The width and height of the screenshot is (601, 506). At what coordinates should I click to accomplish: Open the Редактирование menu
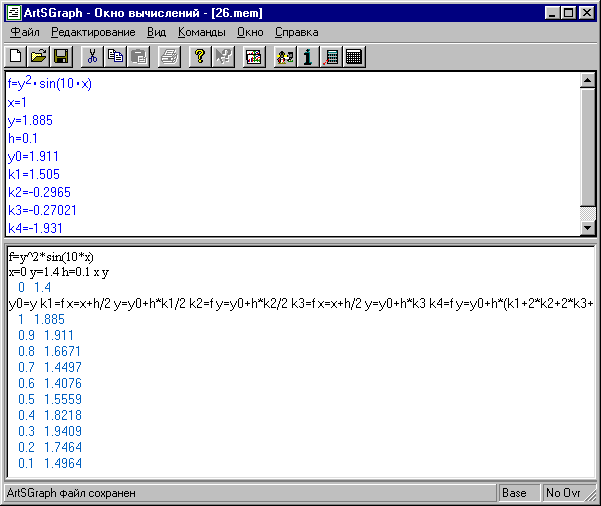click(x=93, y=33)
